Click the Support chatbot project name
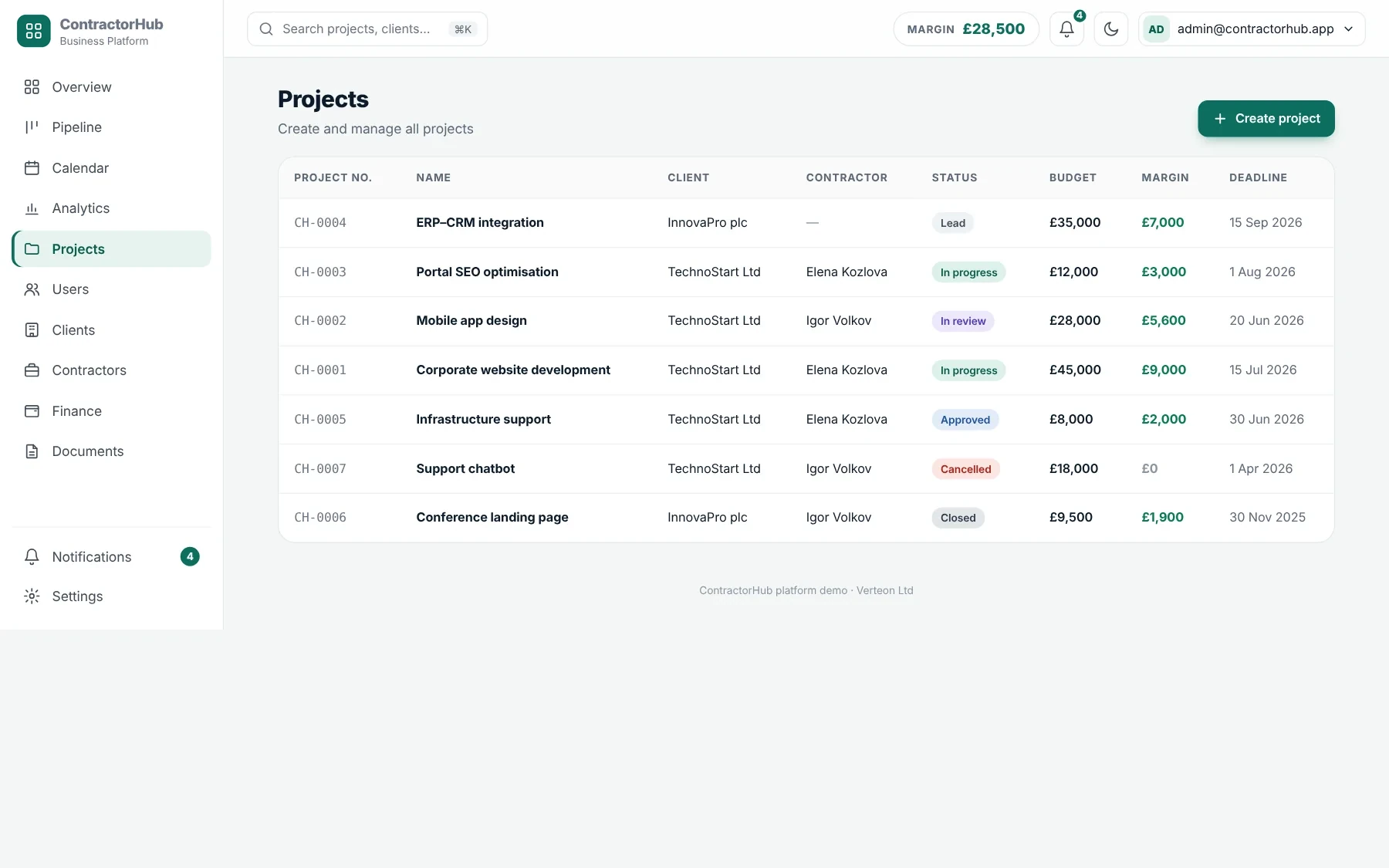 tap(465, 469)
